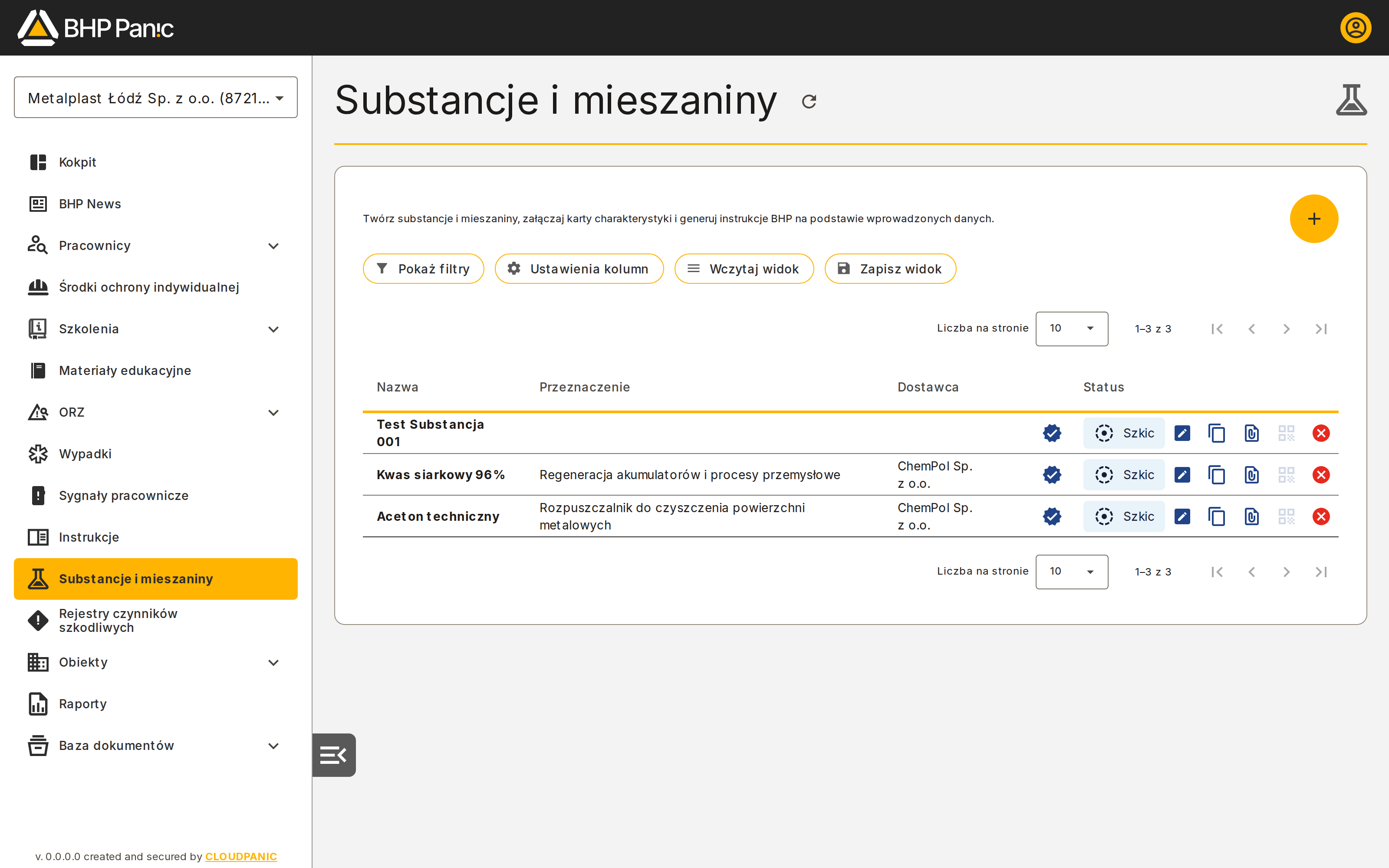Image resolution: width=1389 pixels, height=868 pixels.
Task: Select Substancje i mieszaniny menu item
Action: click(x=155, y=579)
